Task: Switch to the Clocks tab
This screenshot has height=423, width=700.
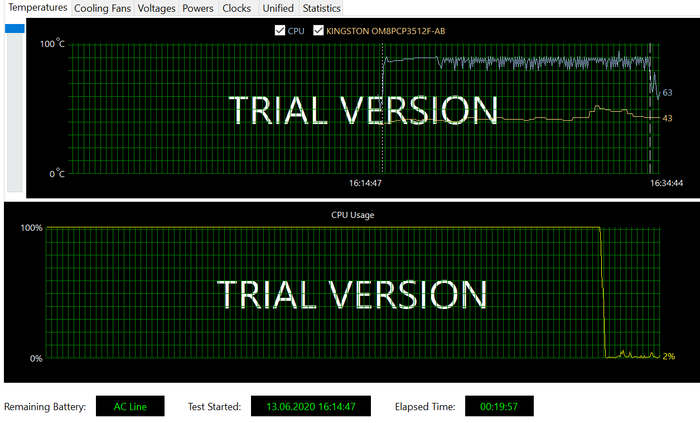Action: coord(237,8)
